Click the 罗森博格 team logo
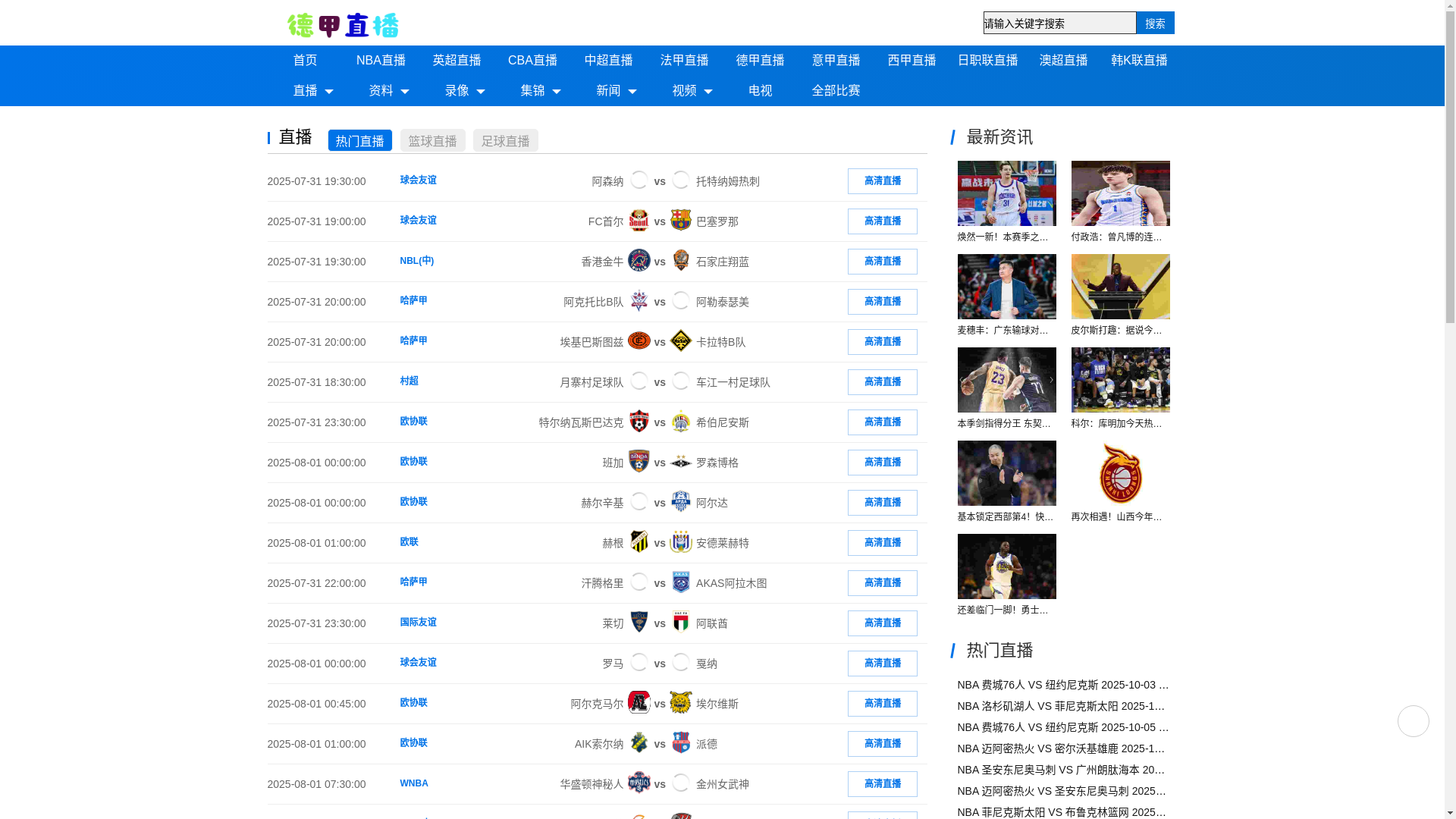The image size is (1456, 819). (x=681, y=462)
